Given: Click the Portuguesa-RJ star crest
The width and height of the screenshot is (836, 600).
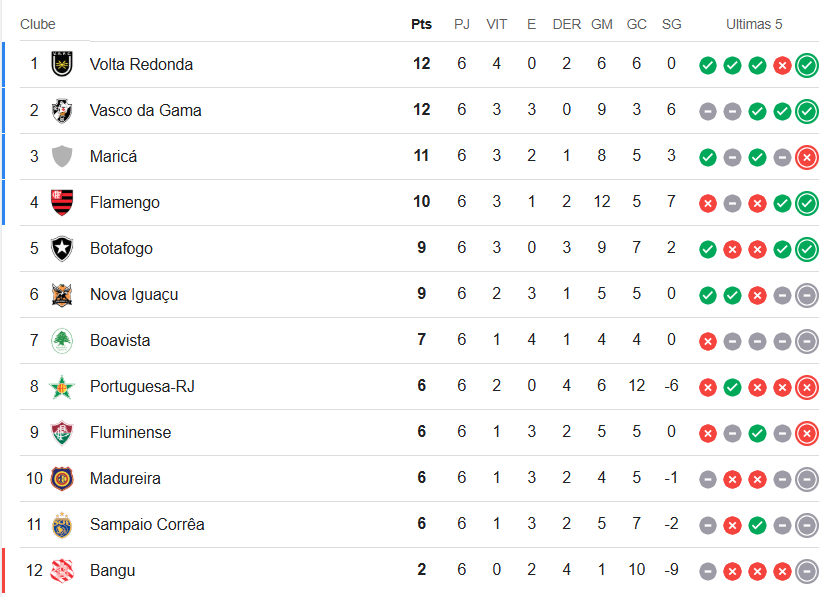Looking at the screenshot, I should [62, 387].
